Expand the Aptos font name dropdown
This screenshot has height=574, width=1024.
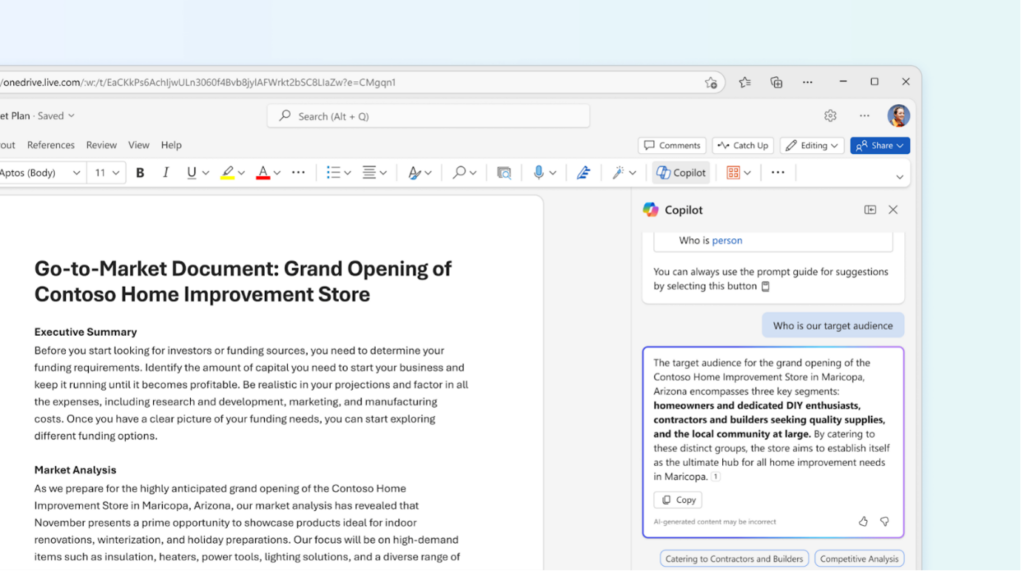[76, 173]
